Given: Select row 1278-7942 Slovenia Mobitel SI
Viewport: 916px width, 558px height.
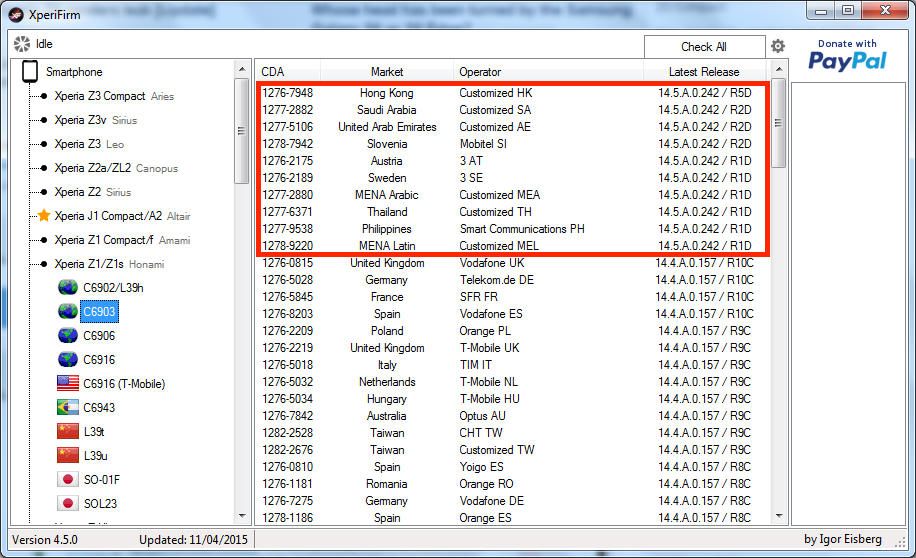Looking at the screenshot, I should coord(513,144).
